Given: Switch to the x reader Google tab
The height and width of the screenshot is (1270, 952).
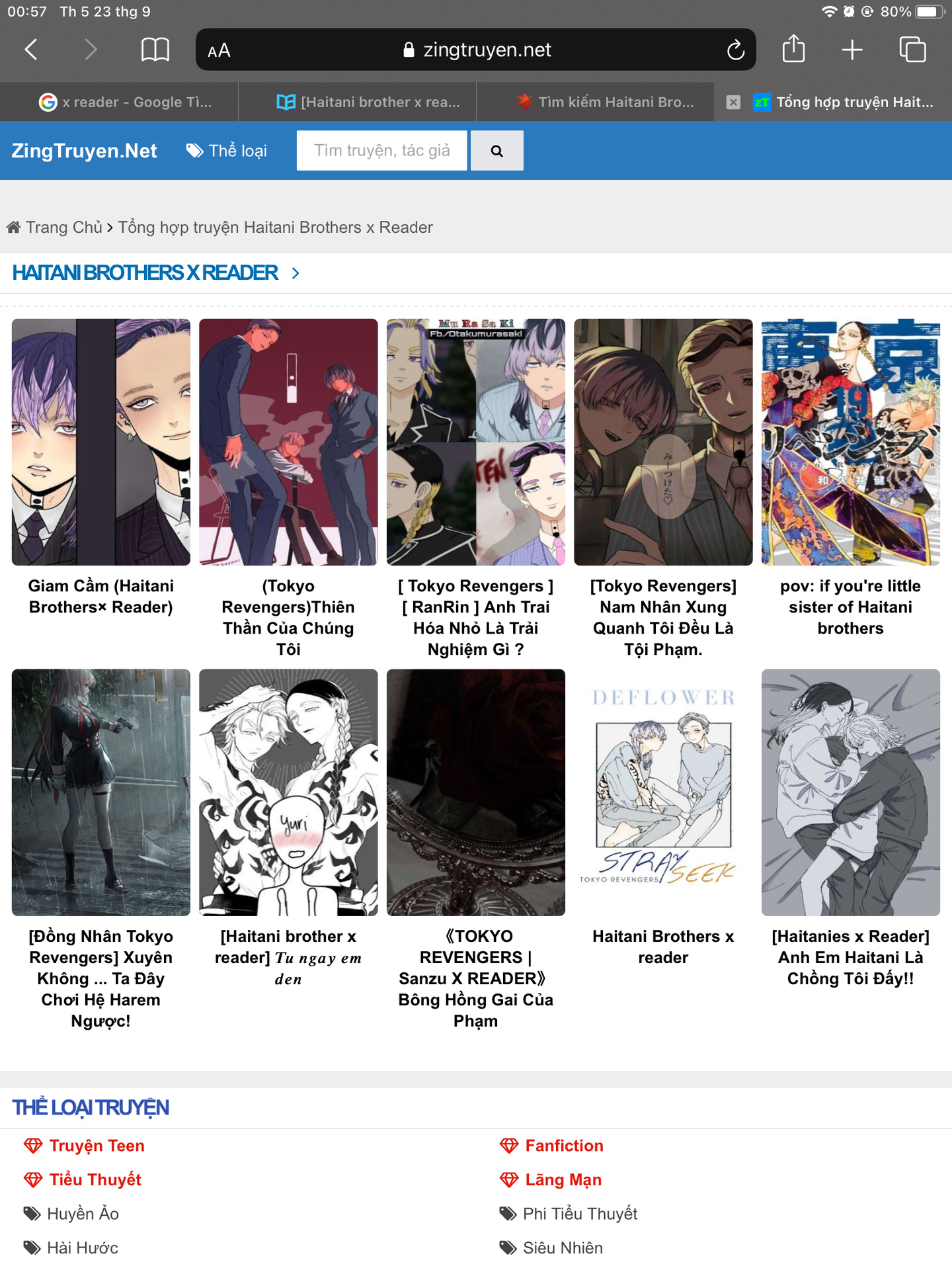Looking at the screenshot, I should tap(126, 102).
